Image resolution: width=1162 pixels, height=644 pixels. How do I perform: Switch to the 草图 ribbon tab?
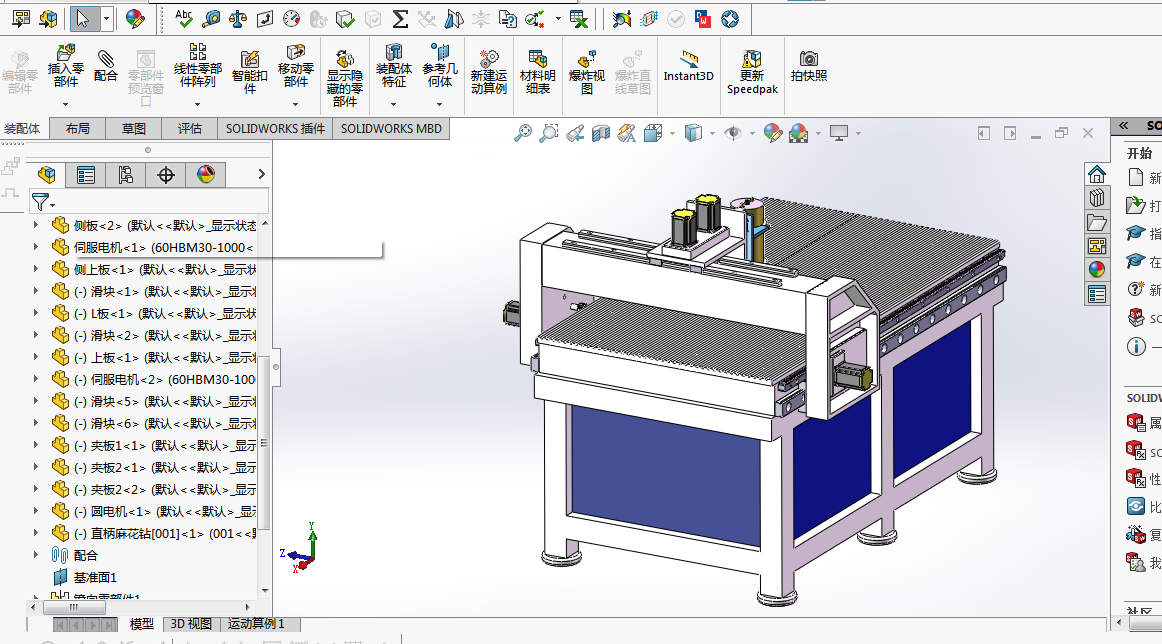pyautogui.click(x=133, y=129)
